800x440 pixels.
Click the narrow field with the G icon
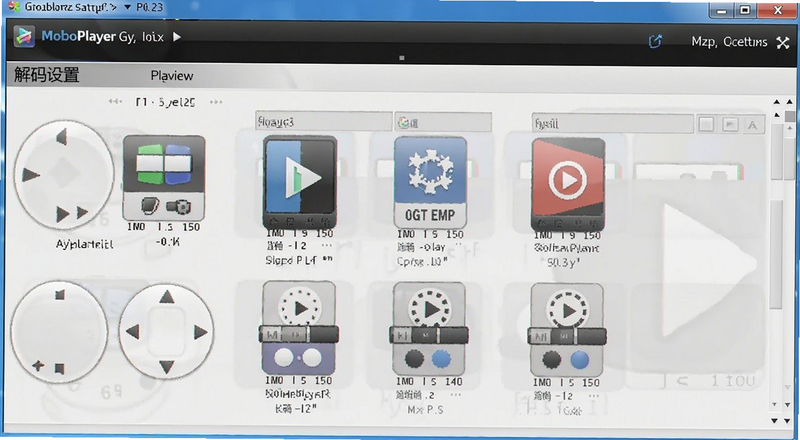tap(443, 123)
